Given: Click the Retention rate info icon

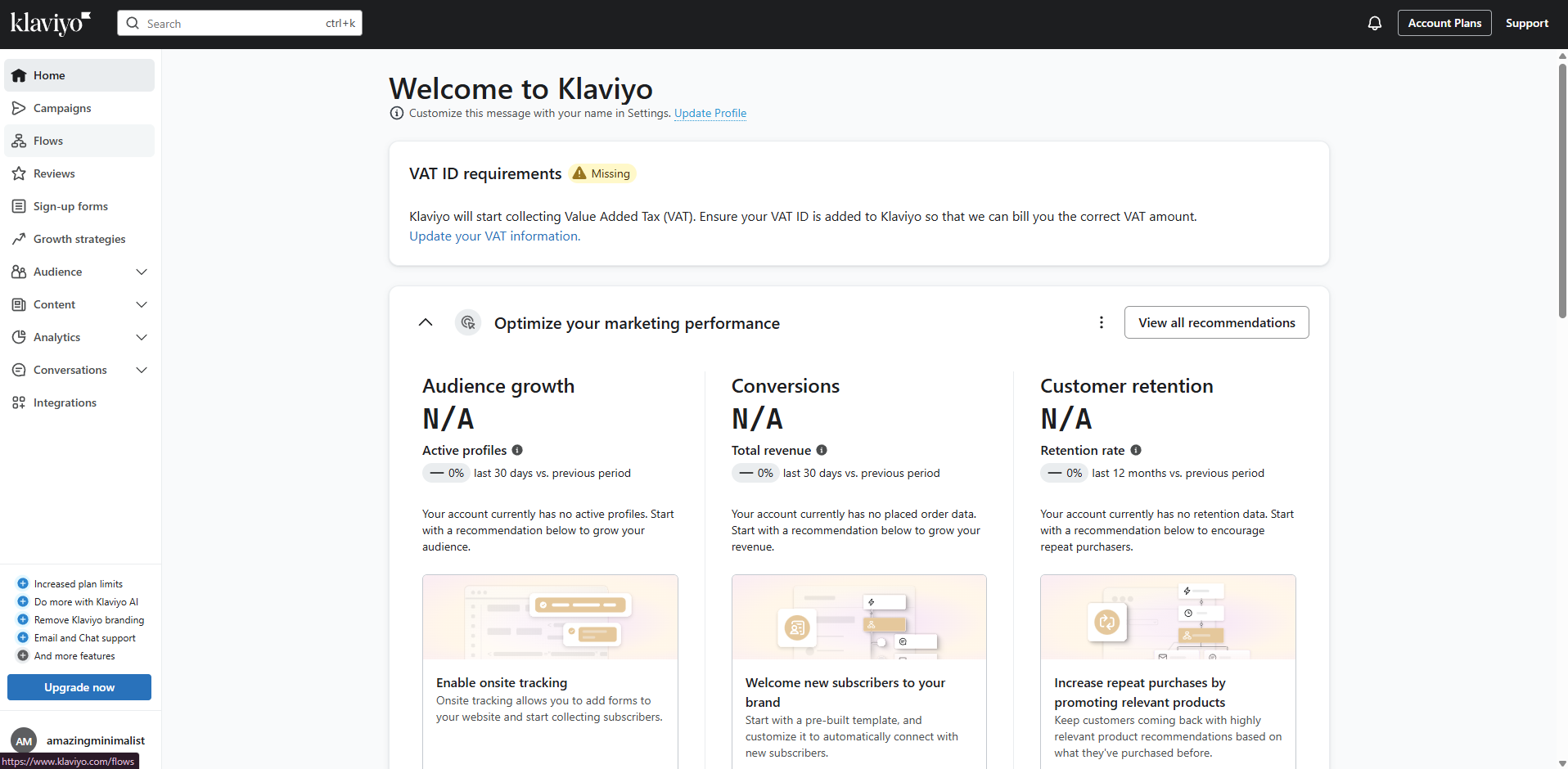Looking at the screenshot, I should (x=1136, y=450).
